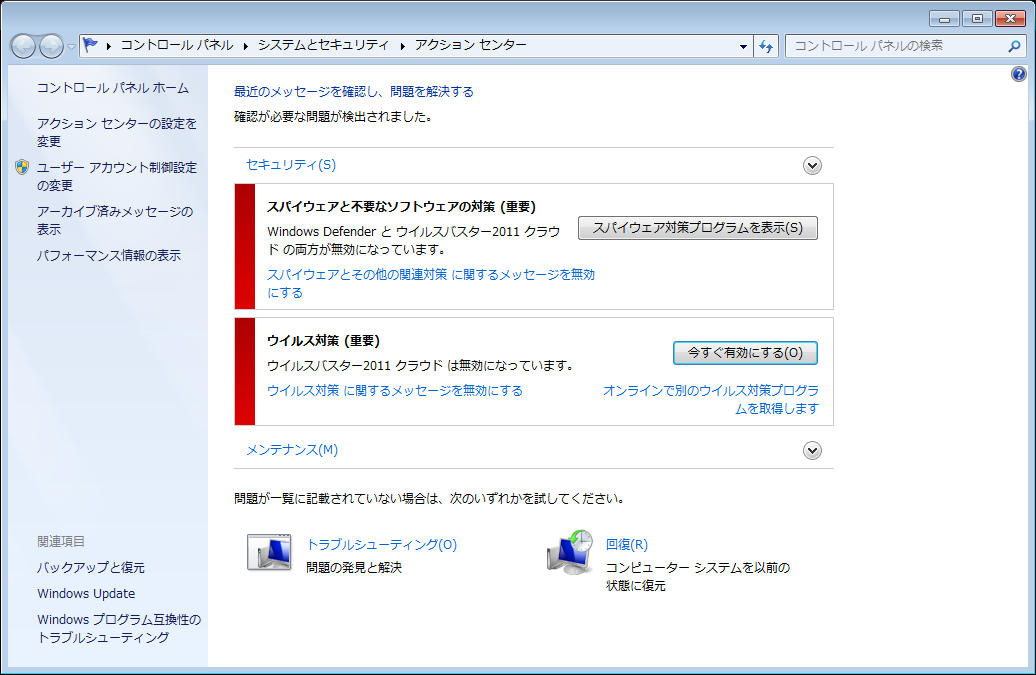Click the troubleshooting monitor icon
Screen dimensions: 1036x675
tap(269, 553)
